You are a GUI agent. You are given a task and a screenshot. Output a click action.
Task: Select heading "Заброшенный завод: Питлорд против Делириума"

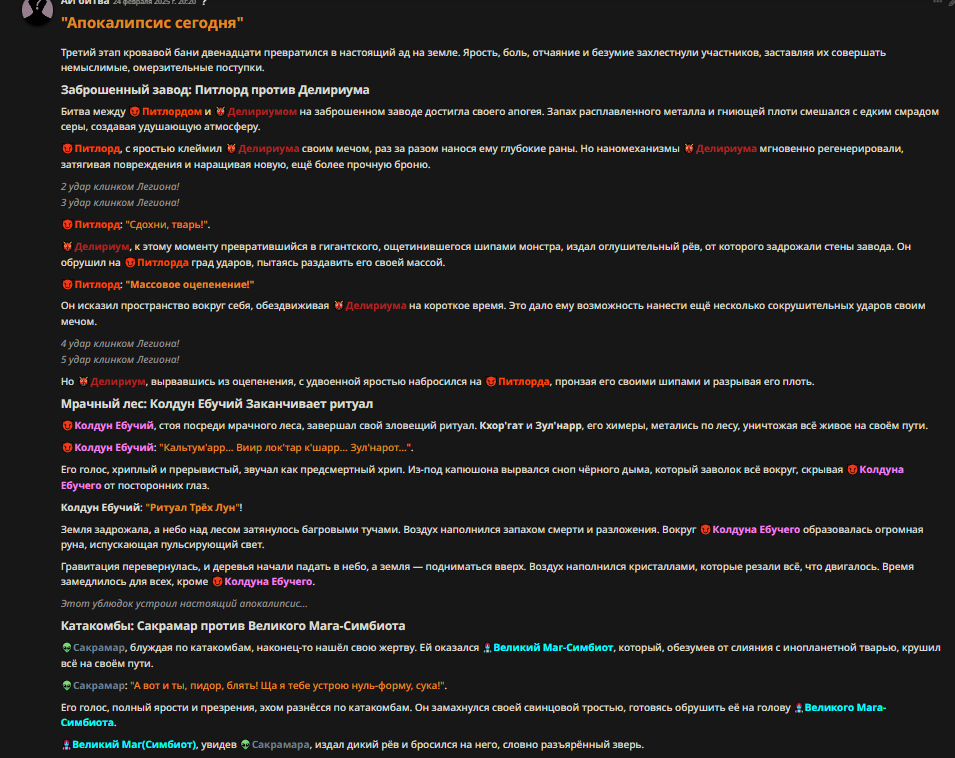[x=215, y=89]
